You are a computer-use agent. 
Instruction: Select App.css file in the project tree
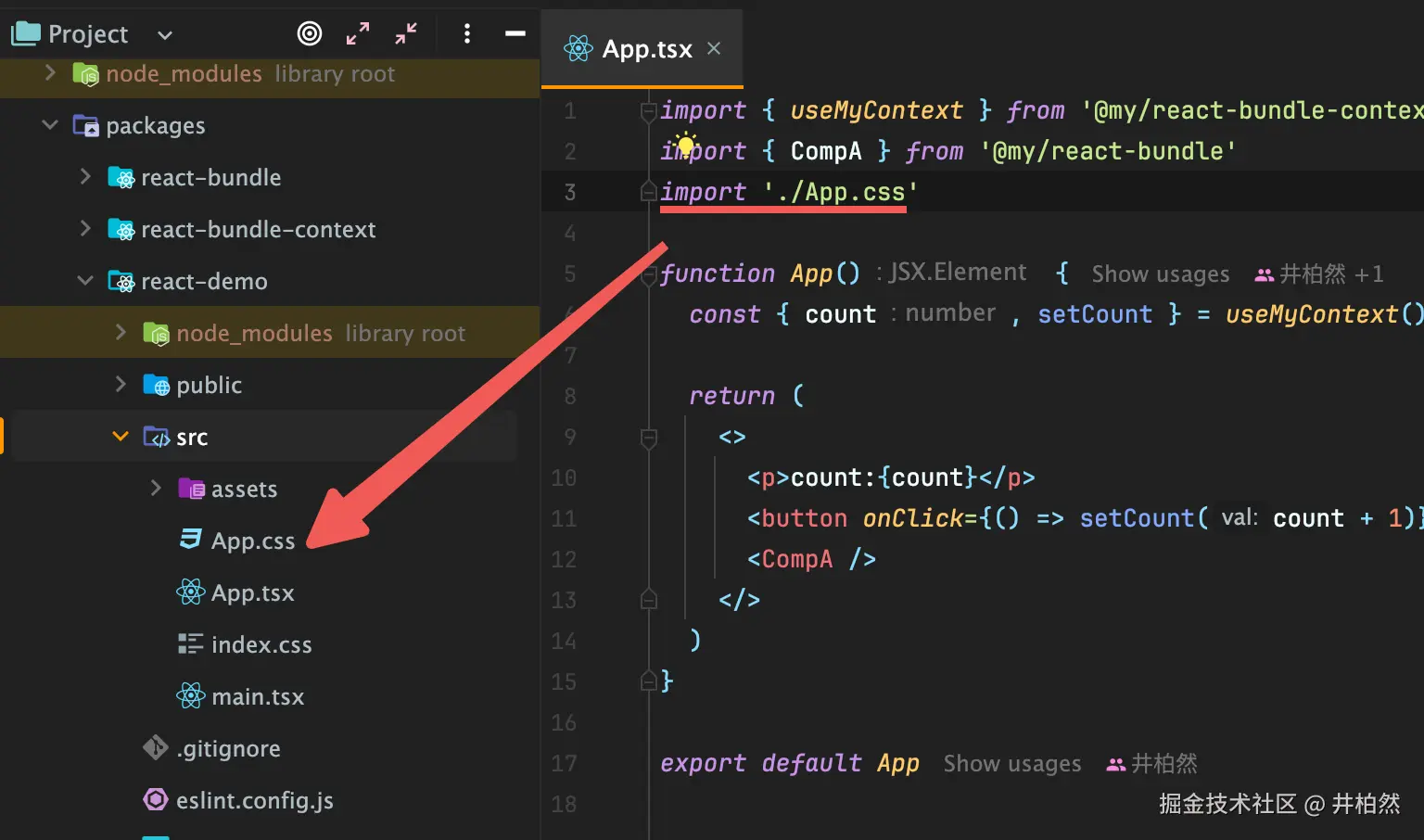click(x=252, y=541)
